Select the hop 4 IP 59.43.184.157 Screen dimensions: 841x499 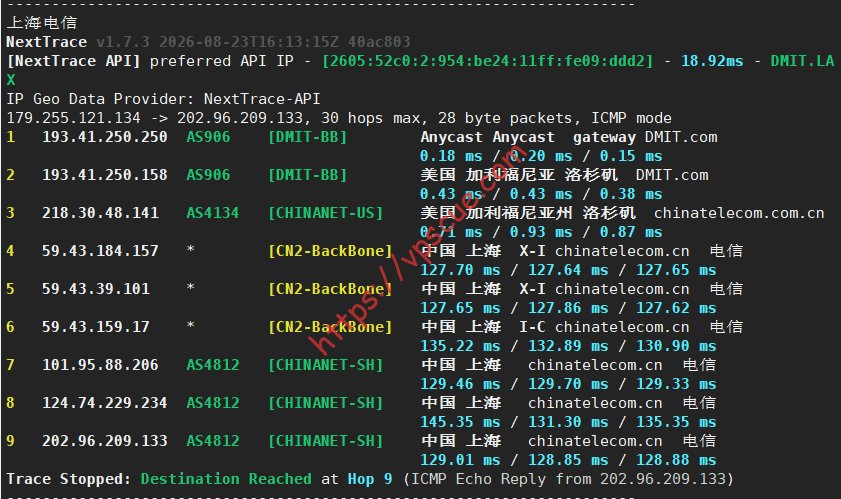(x=100, y=251)
